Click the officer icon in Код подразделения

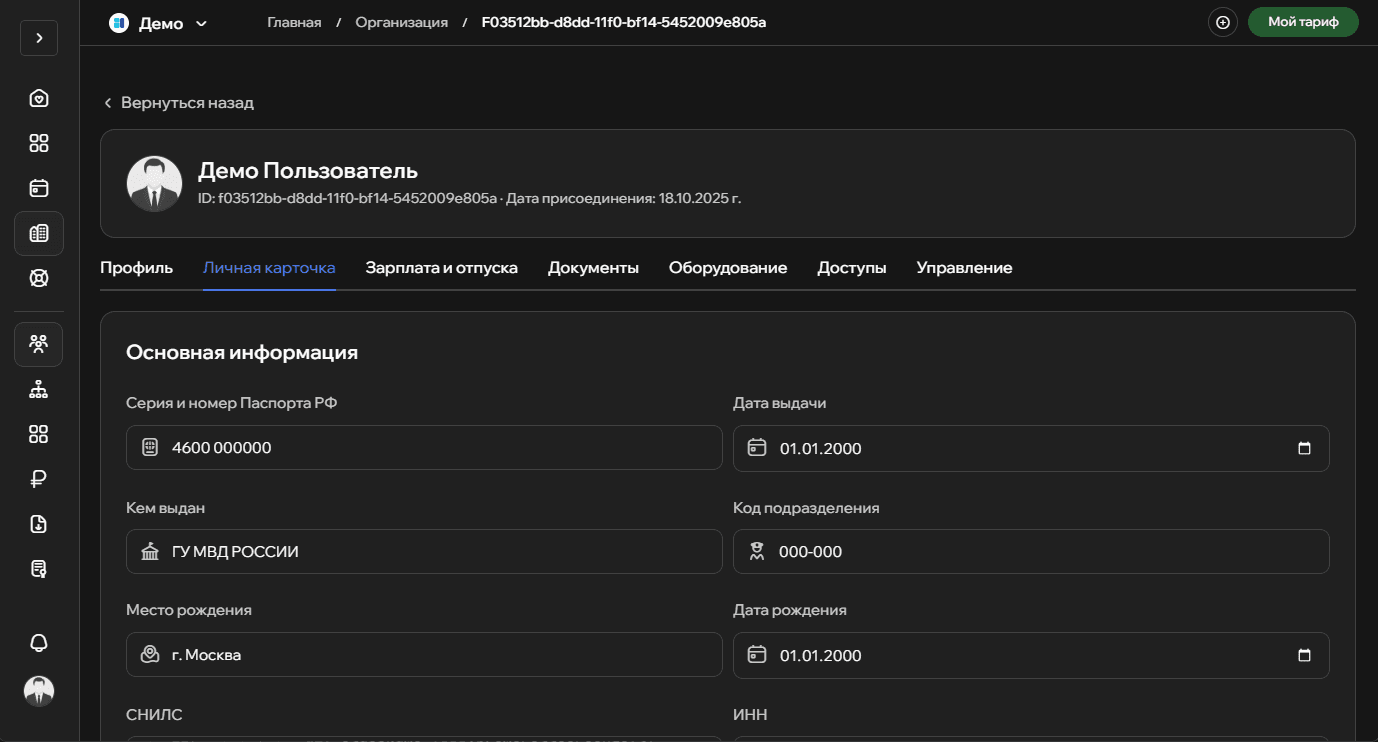757,551
